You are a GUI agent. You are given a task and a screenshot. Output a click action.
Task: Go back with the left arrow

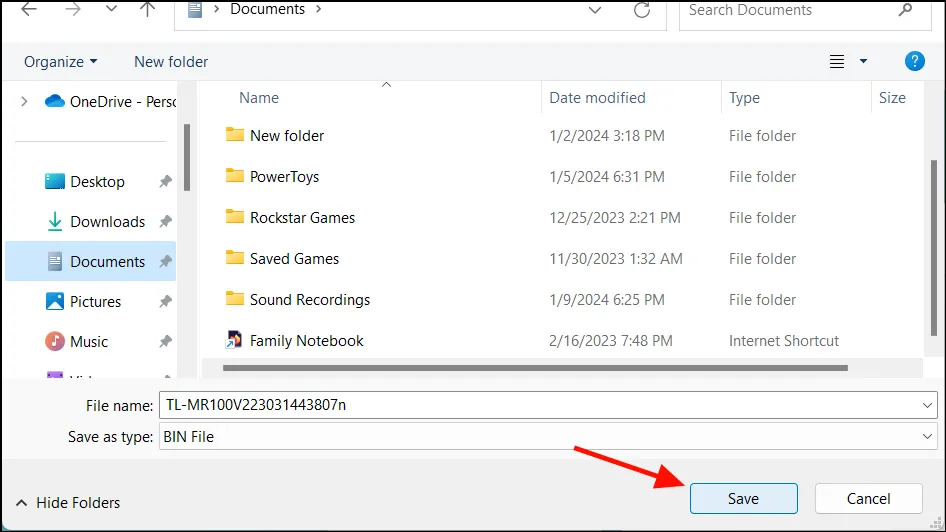click(29, 10)
